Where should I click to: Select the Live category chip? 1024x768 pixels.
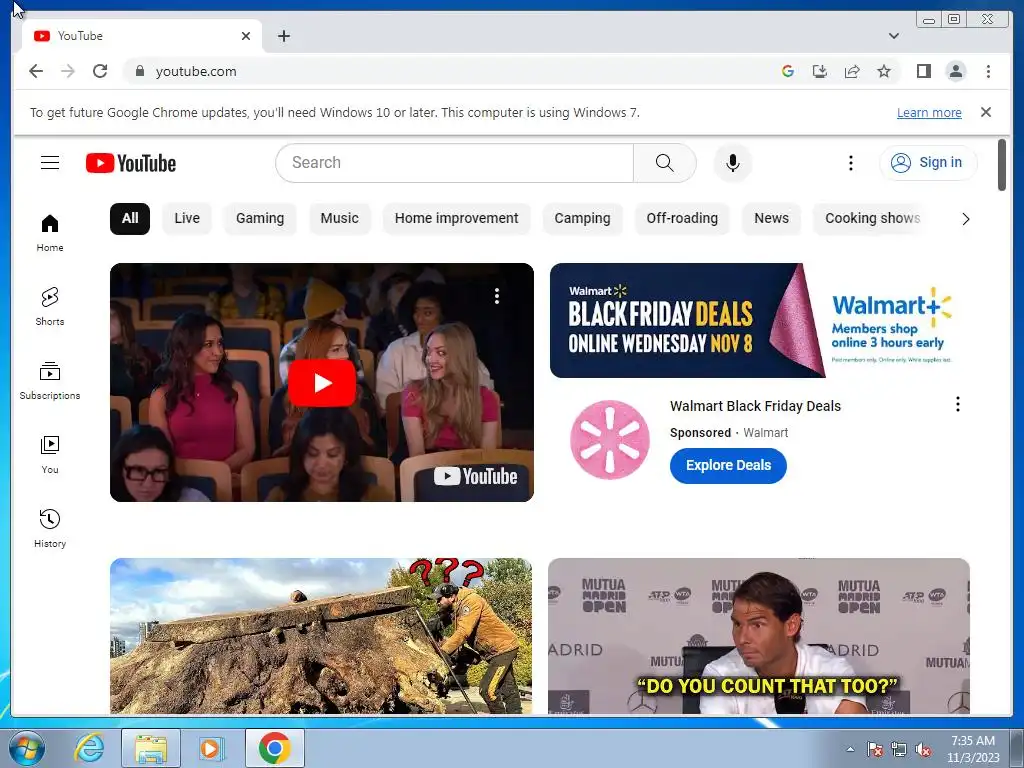point(187,218)
